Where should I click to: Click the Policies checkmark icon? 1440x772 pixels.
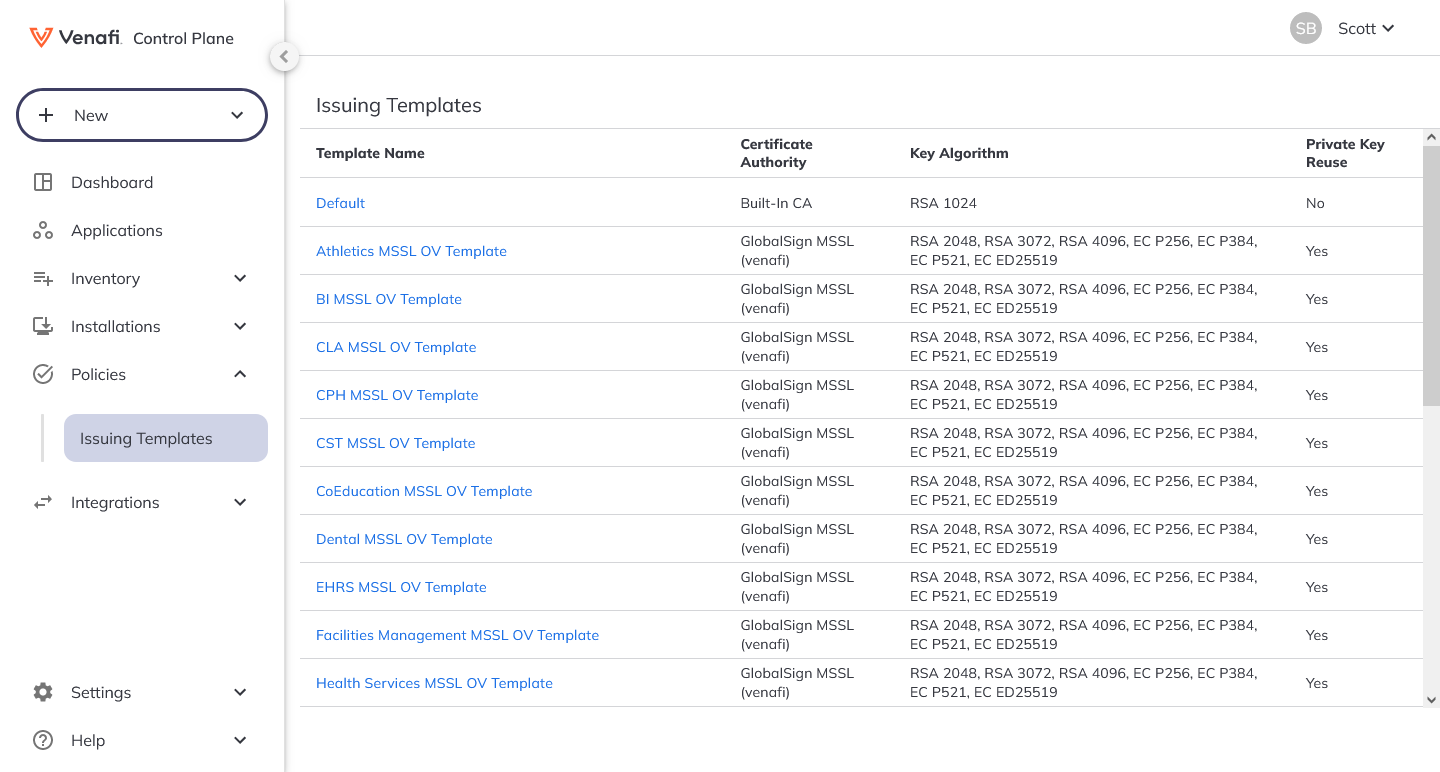tap(43, 374)
